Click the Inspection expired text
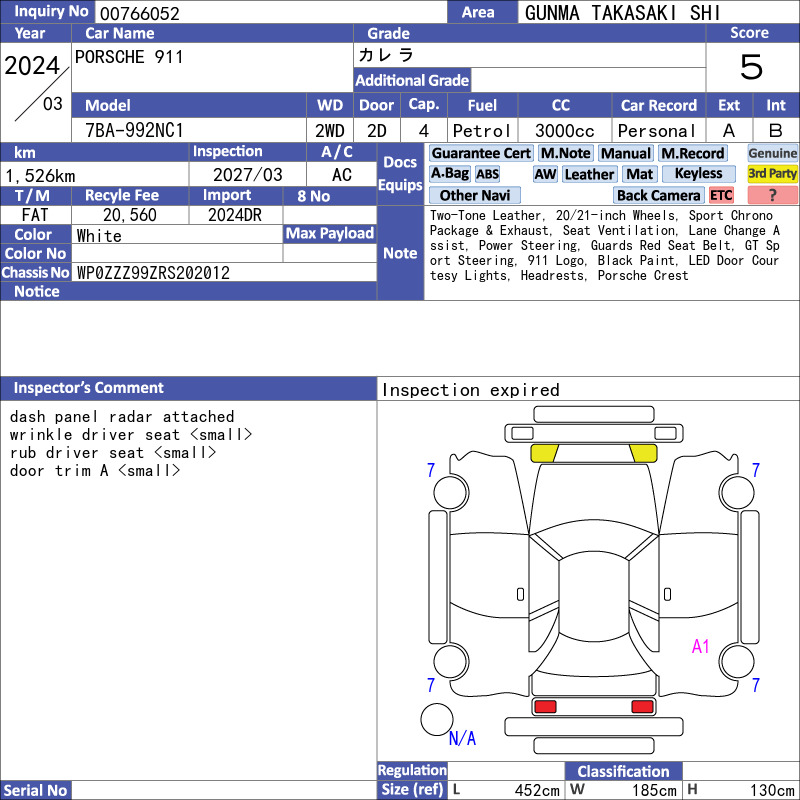 pos(470,390)
